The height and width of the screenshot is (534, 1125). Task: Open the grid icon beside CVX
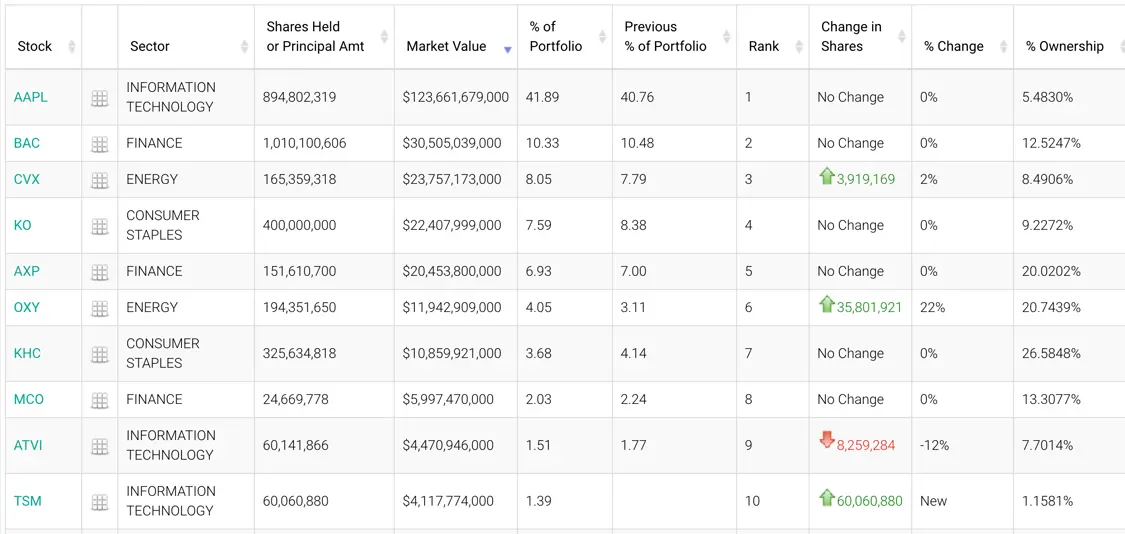(100, 180)
